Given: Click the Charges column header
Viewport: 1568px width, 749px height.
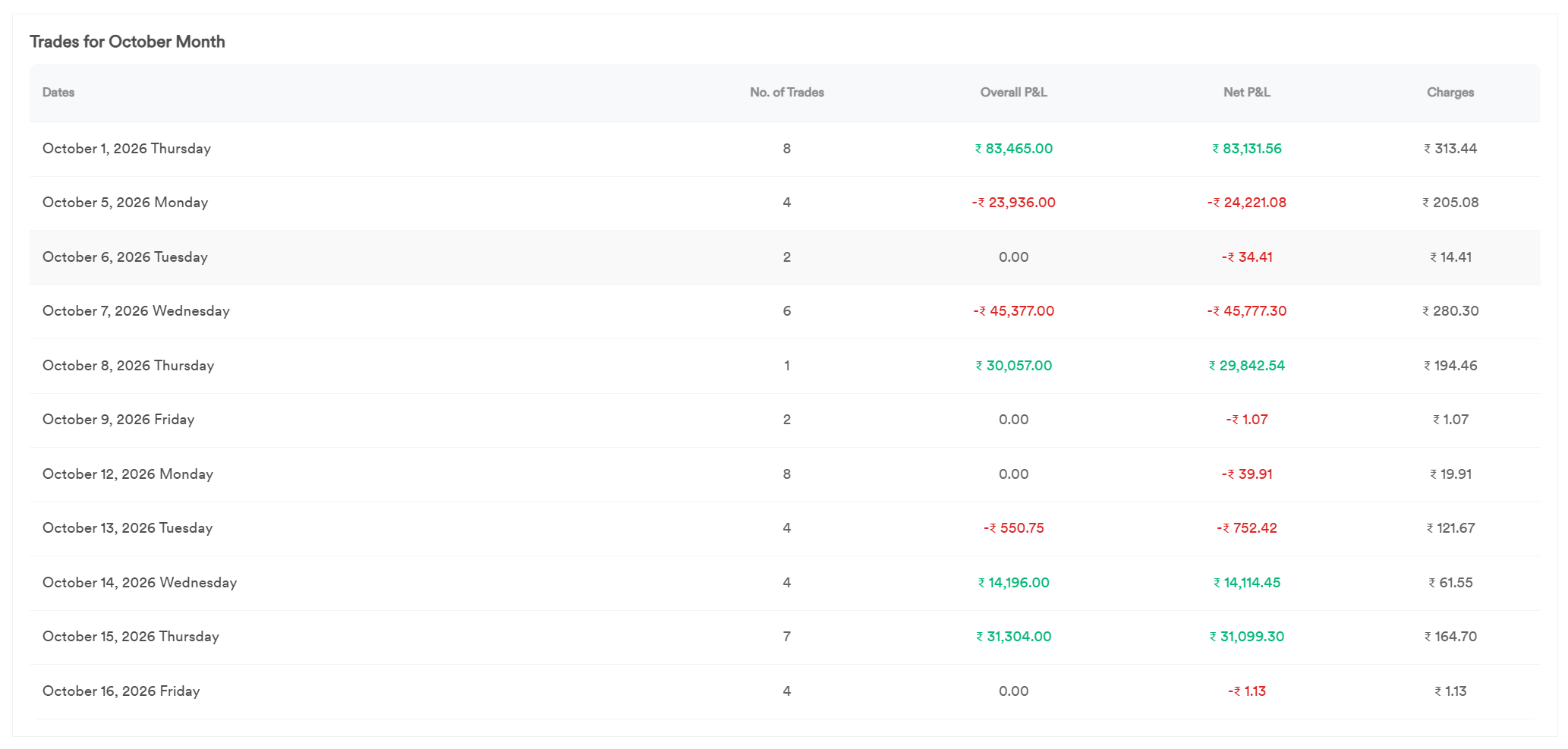Looking at the screenshot, I should [x=1450, y=93].
